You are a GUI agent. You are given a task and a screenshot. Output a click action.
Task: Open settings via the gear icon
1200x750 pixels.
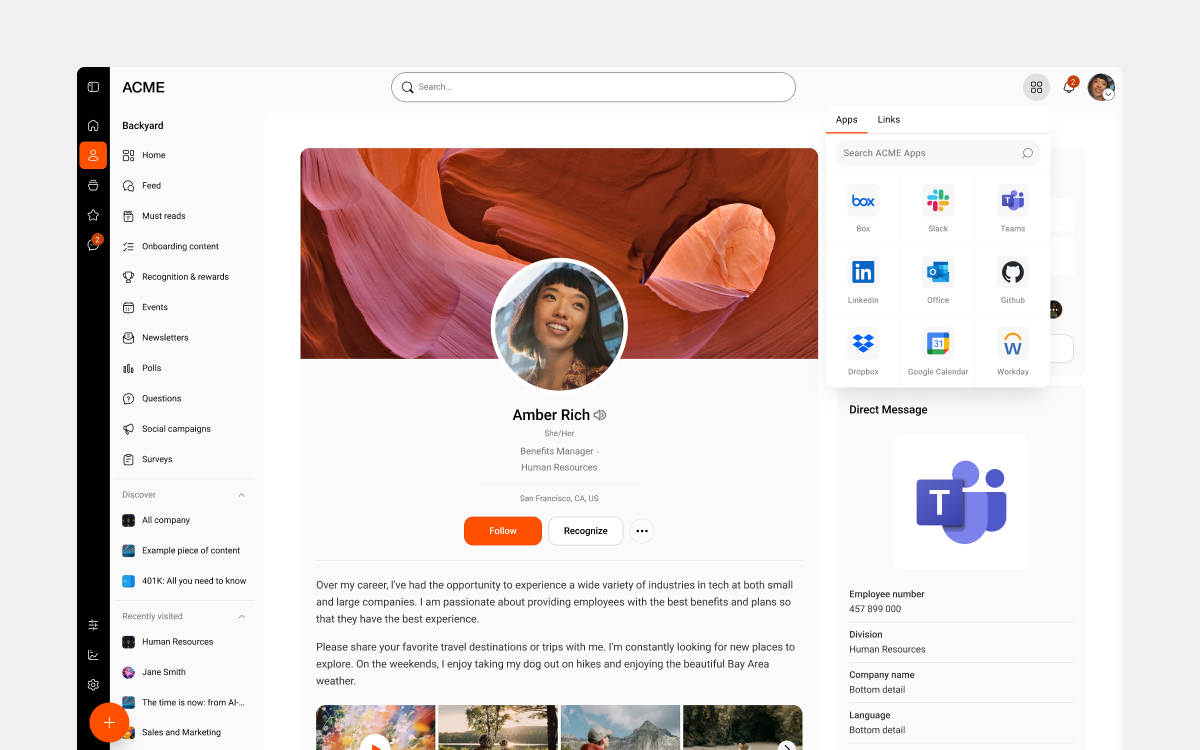click(93, 684)
